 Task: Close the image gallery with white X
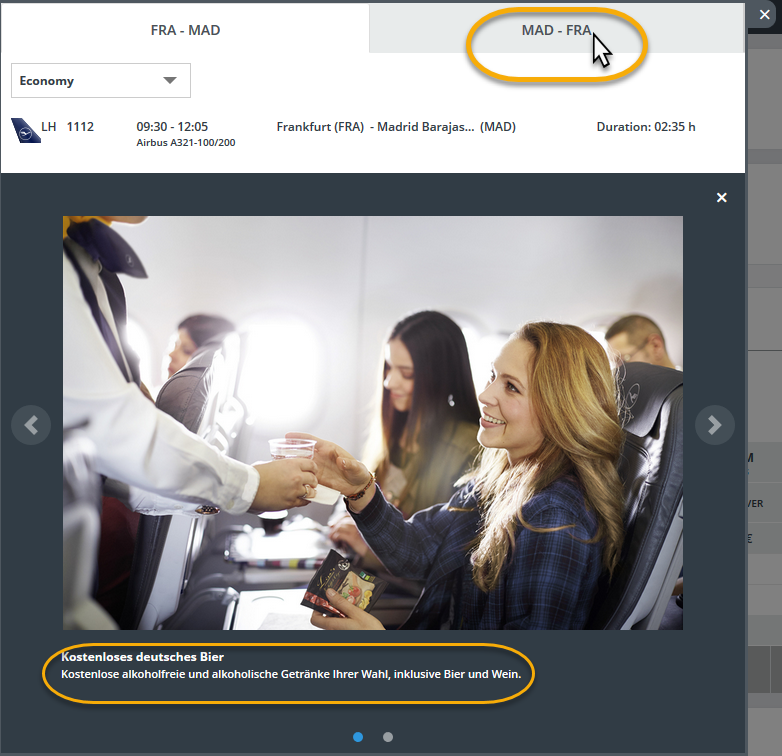coord(722,198)
